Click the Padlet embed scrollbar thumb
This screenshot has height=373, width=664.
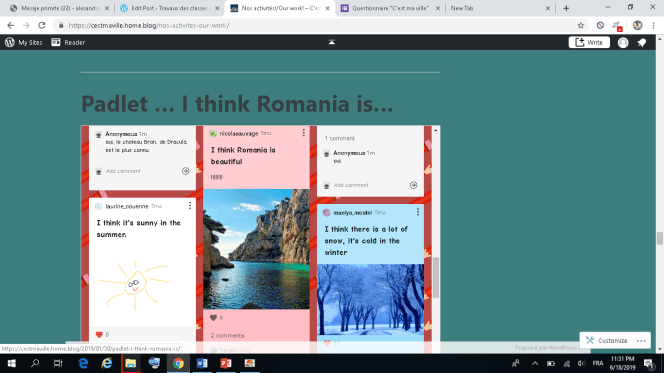[436, 278]
